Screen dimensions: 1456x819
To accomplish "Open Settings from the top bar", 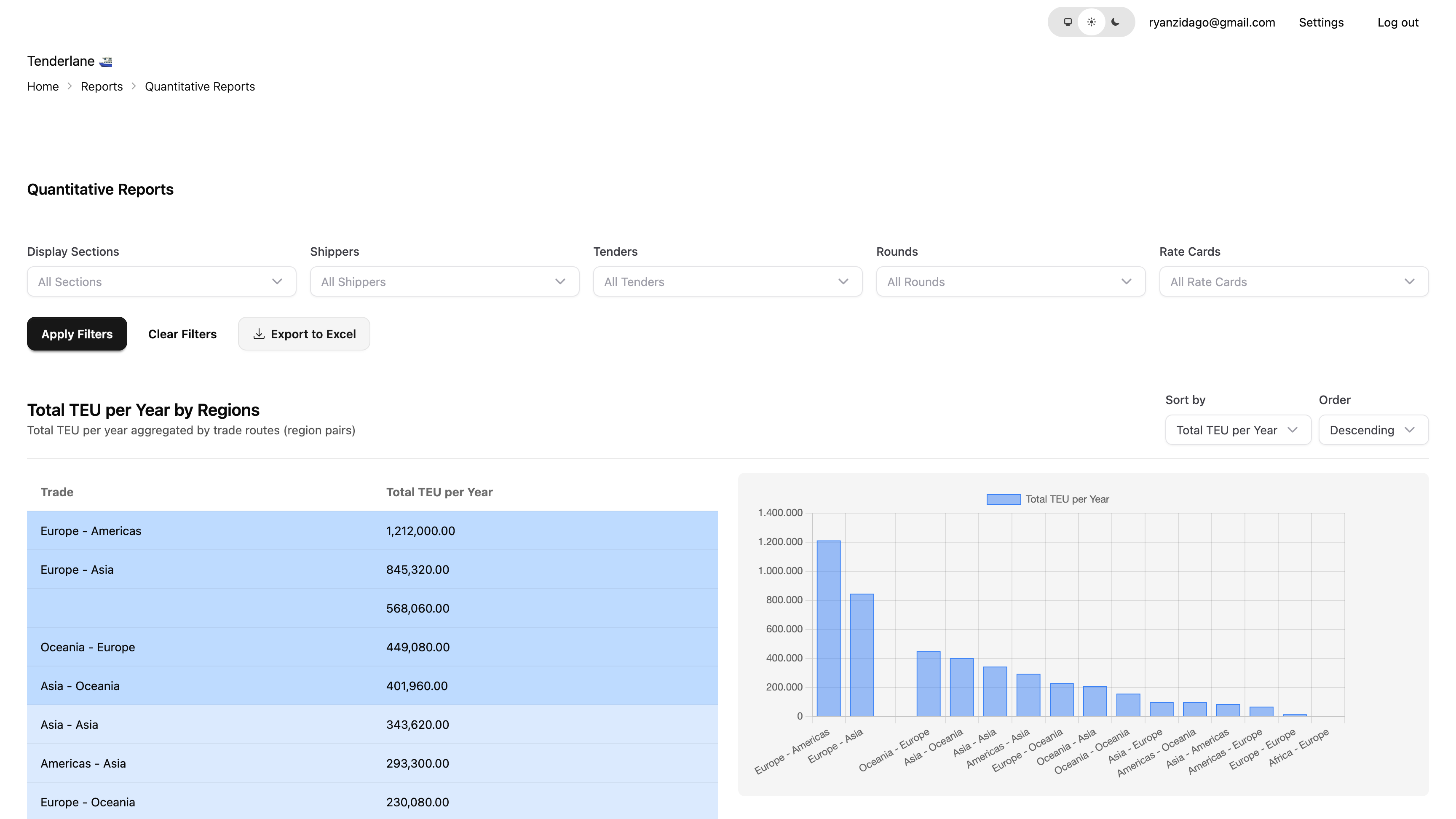I will (1321, 22).
